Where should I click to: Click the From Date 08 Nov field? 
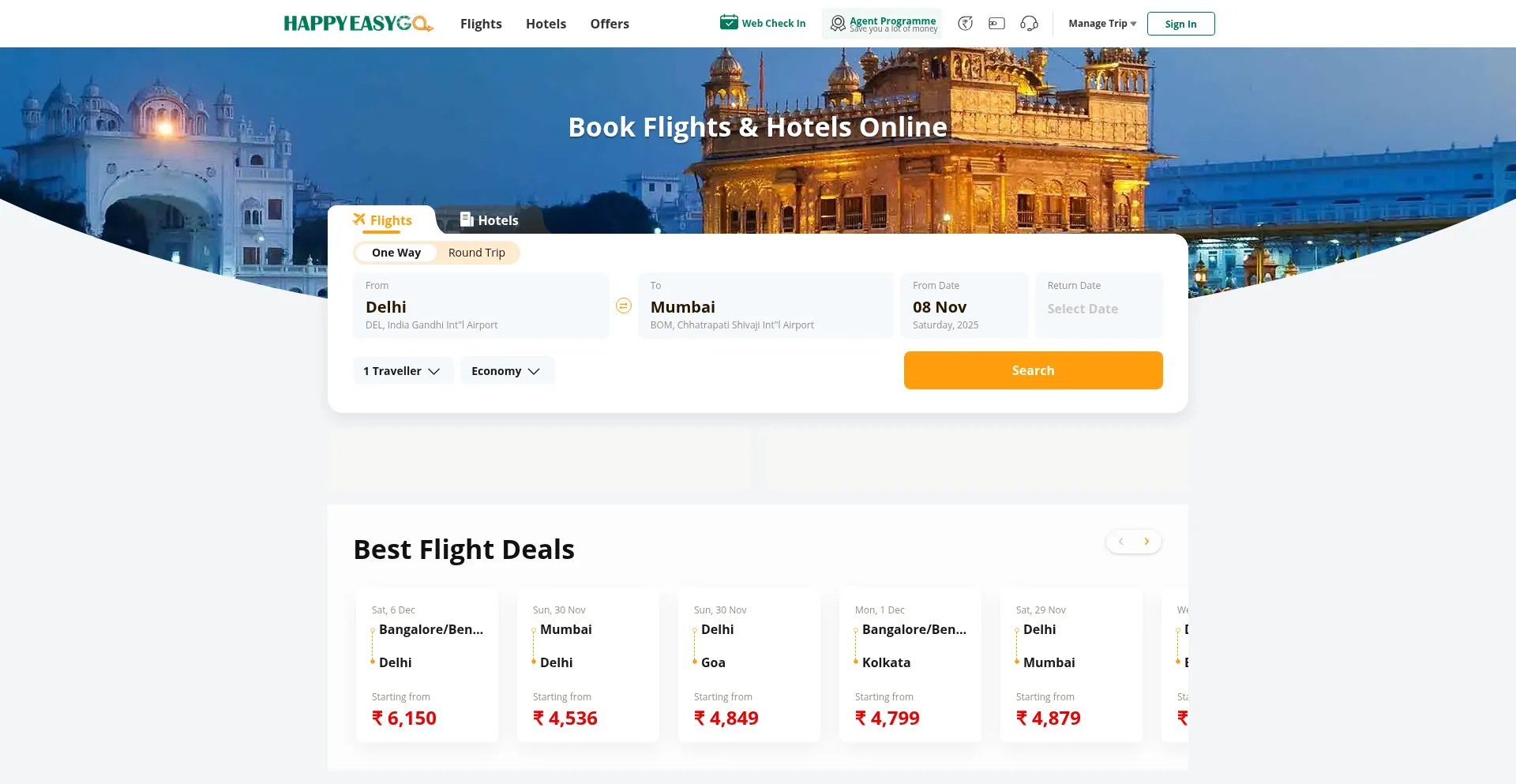click(964, 306)
